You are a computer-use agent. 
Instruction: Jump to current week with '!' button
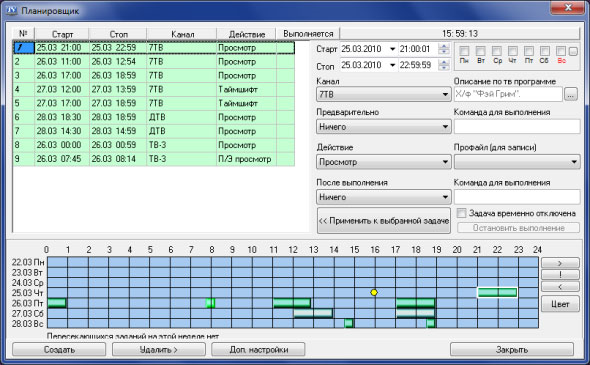[560, 275]
